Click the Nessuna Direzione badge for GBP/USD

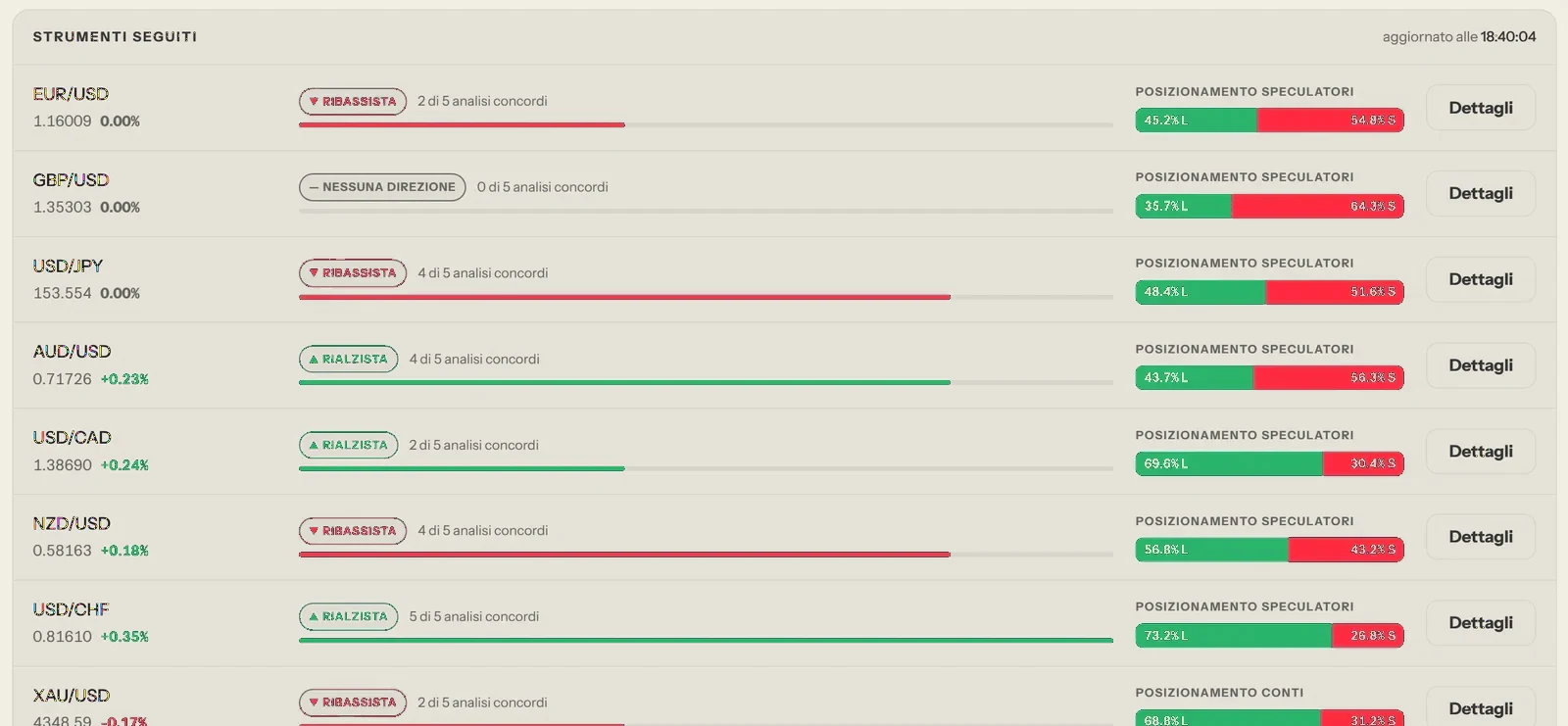382,187
